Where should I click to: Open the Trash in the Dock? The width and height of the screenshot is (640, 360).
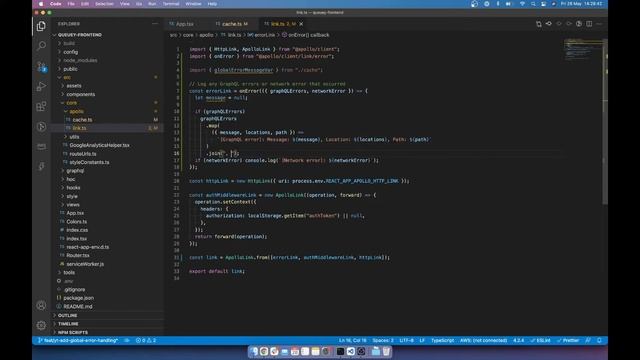[x=386, y=351]
